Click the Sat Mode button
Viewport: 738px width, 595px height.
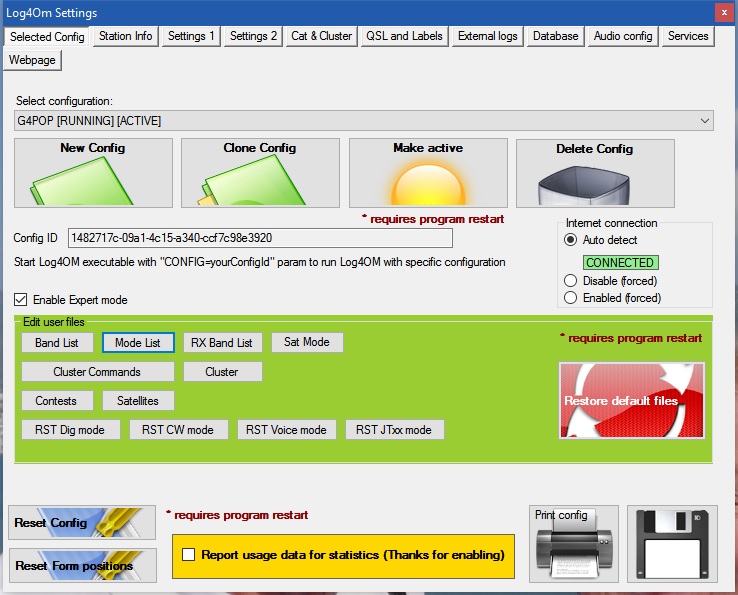pos(307,342)
